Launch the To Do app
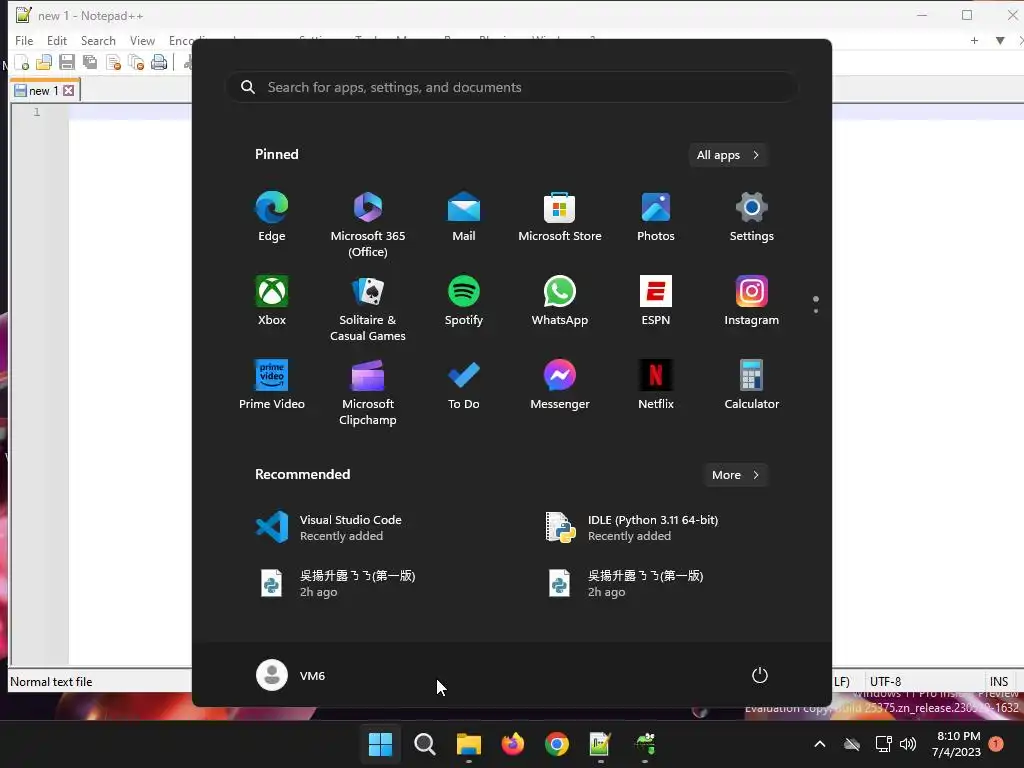Screen dimensions: 1024x768 [x=464, y=385]
